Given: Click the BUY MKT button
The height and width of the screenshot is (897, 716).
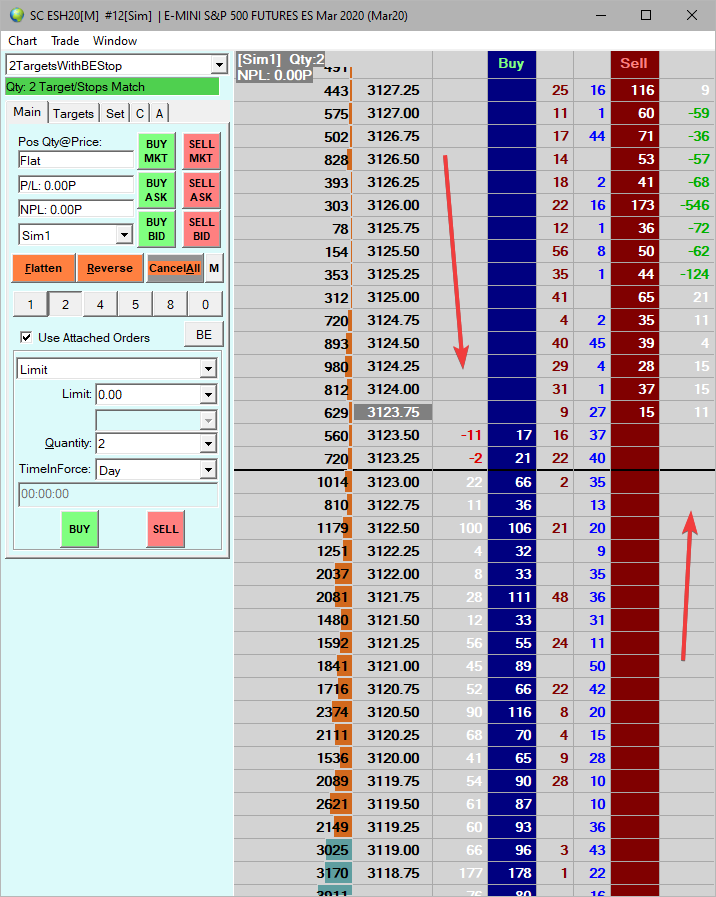Looking at the screenshot, I should pos(156,151).
